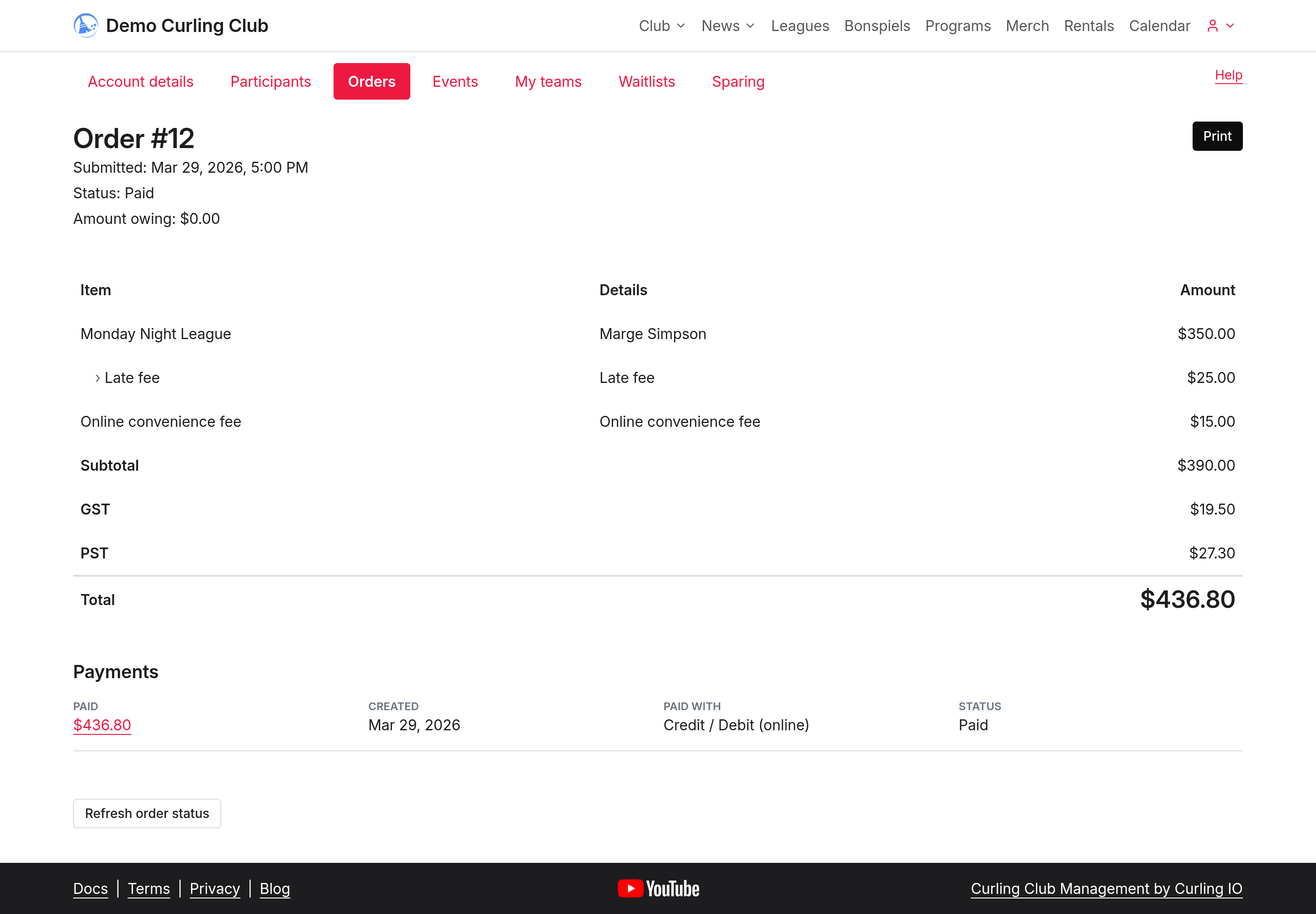Click the PST amount $27.30

pos(1212,553)
